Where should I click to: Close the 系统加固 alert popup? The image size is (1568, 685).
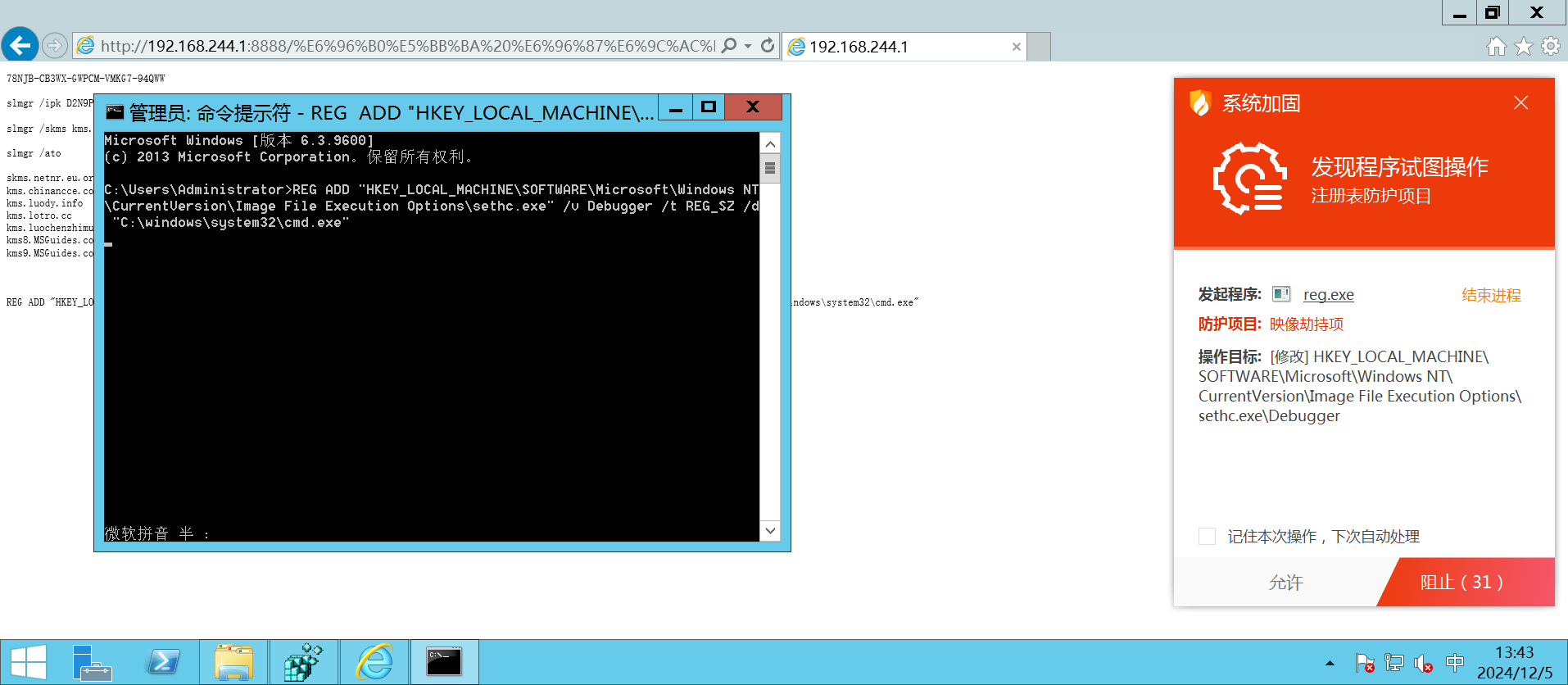coord(1521,102)
